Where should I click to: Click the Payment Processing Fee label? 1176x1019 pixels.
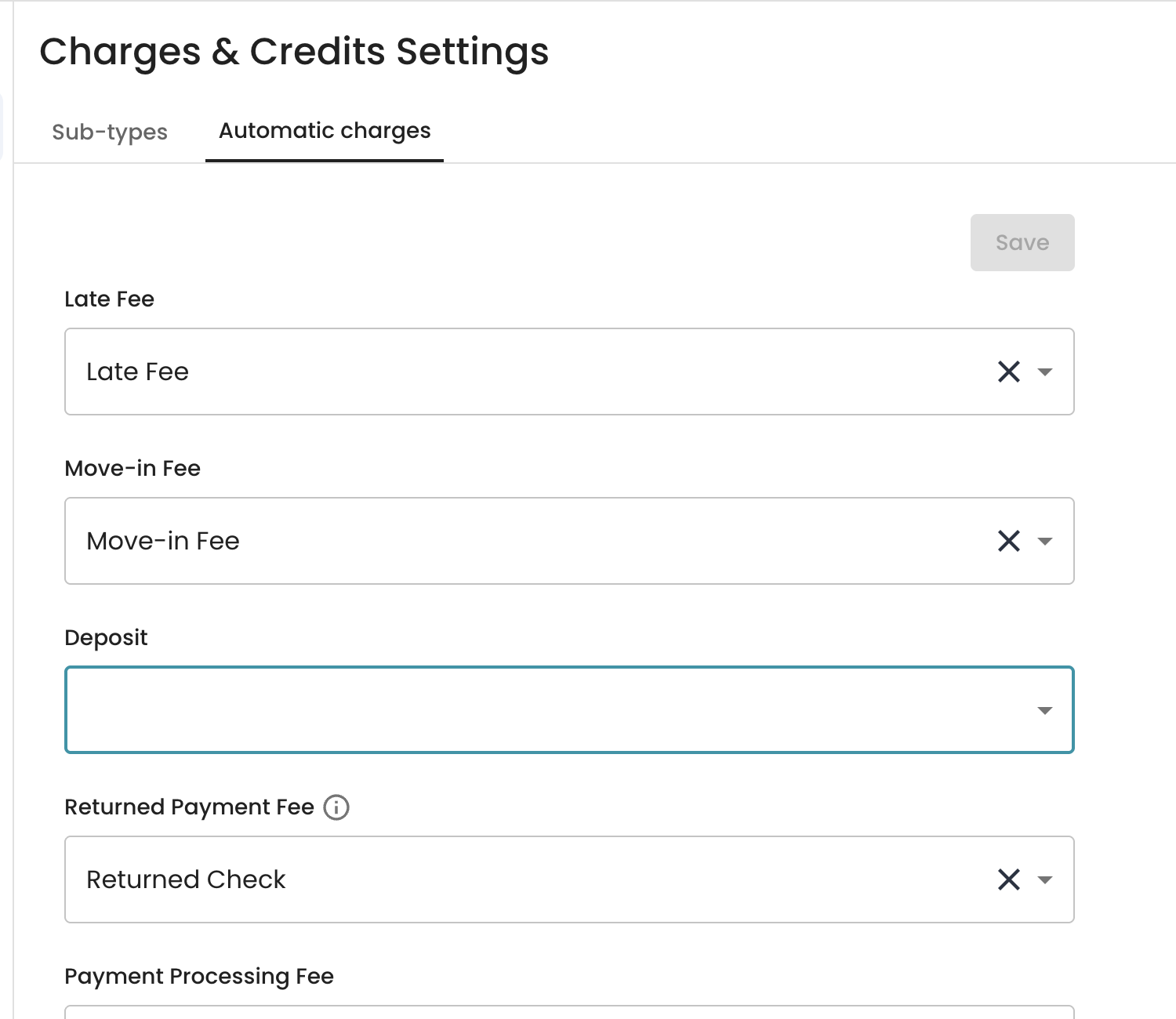coord(199,976)
